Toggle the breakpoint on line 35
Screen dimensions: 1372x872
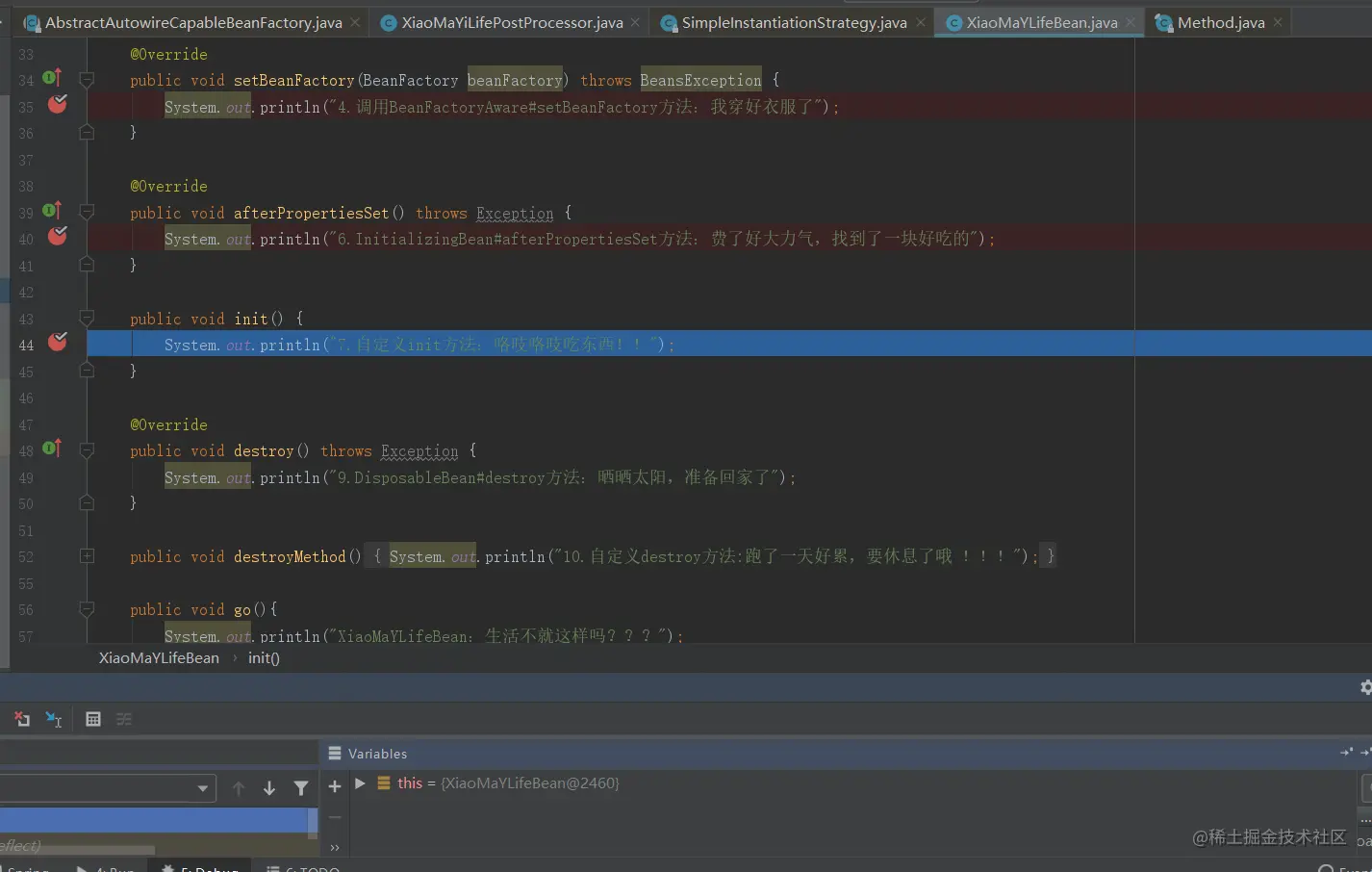point(58,104)
